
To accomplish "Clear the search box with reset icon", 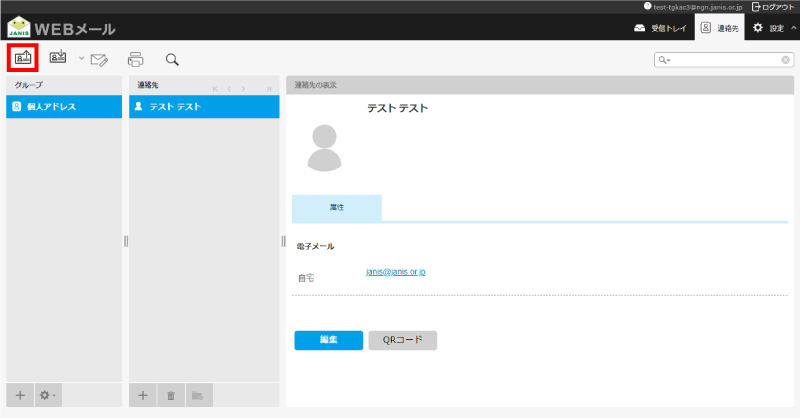I will [x=786, y=60].
